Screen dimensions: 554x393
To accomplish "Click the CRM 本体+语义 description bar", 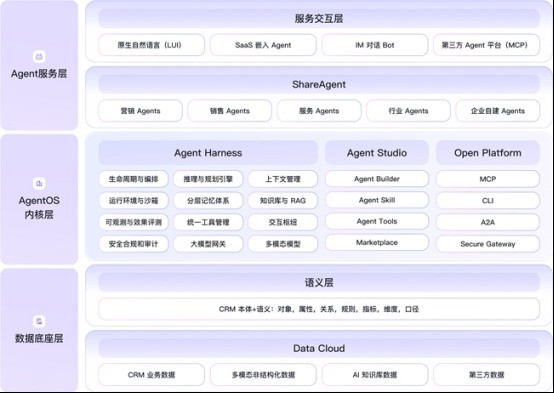I will tap(319, 309).
